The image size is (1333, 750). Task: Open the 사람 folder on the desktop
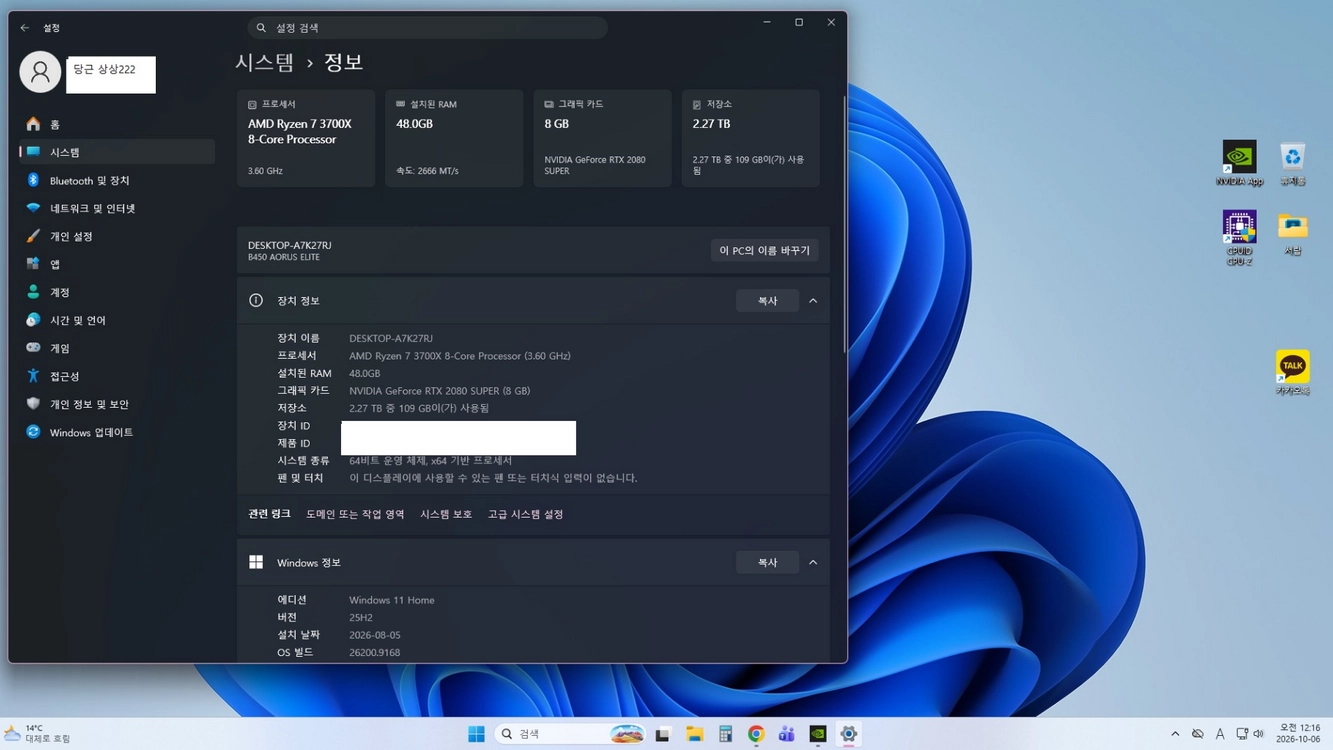click(x=1293, y=234)
